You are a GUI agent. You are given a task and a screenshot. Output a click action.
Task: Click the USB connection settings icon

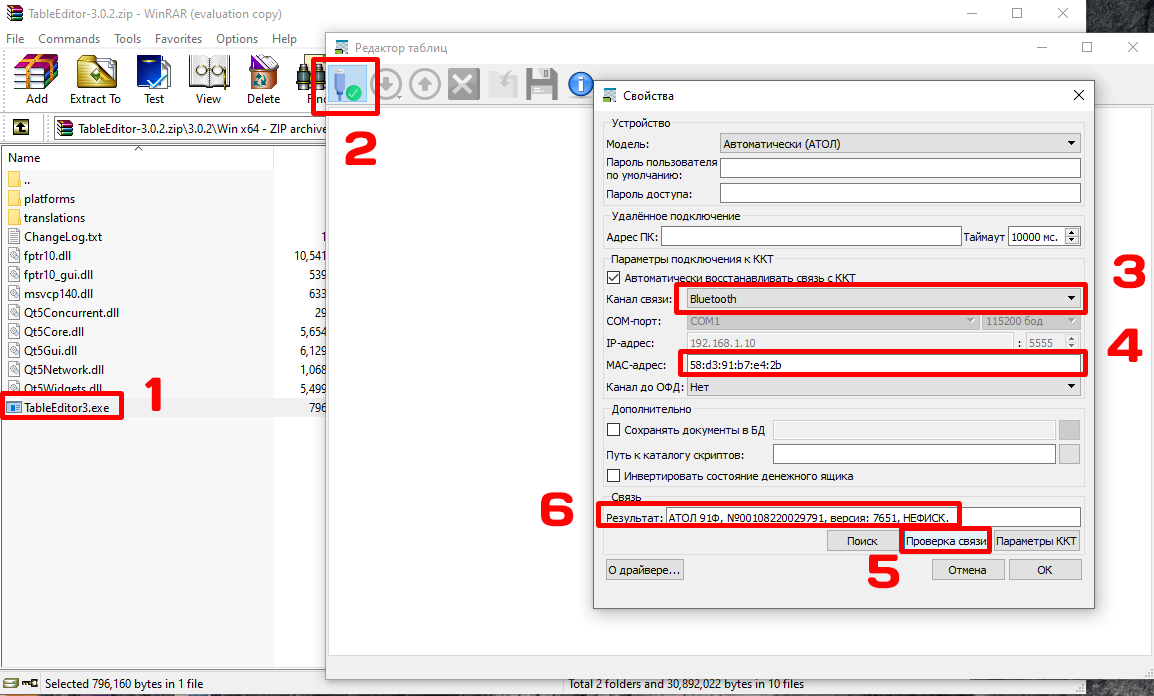(346, 84)
